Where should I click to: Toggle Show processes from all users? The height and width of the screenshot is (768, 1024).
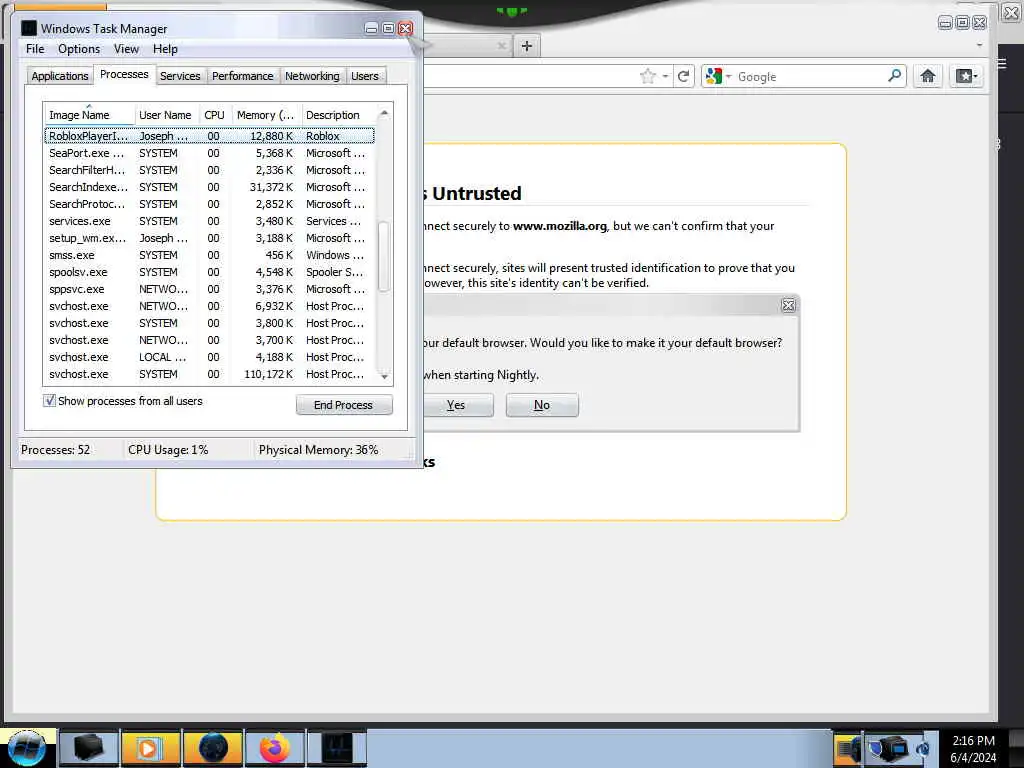tap(50, 401)
